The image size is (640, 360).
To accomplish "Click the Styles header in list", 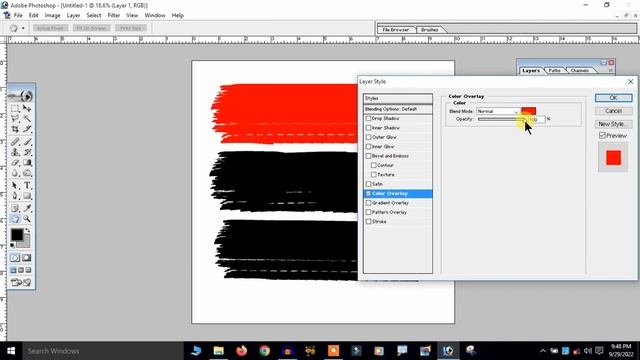I will [x=398, y=98].
